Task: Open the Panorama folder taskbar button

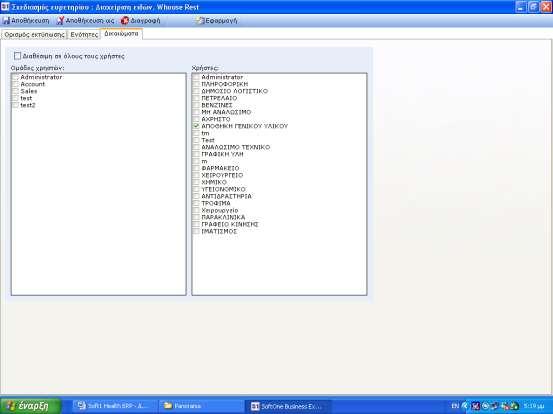Action: pyautogui.click(x=201, y=406)
